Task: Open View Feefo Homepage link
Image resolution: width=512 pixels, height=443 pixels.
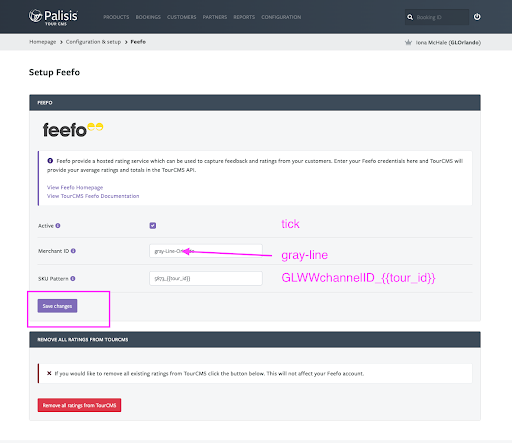Action: coord(75,187)
